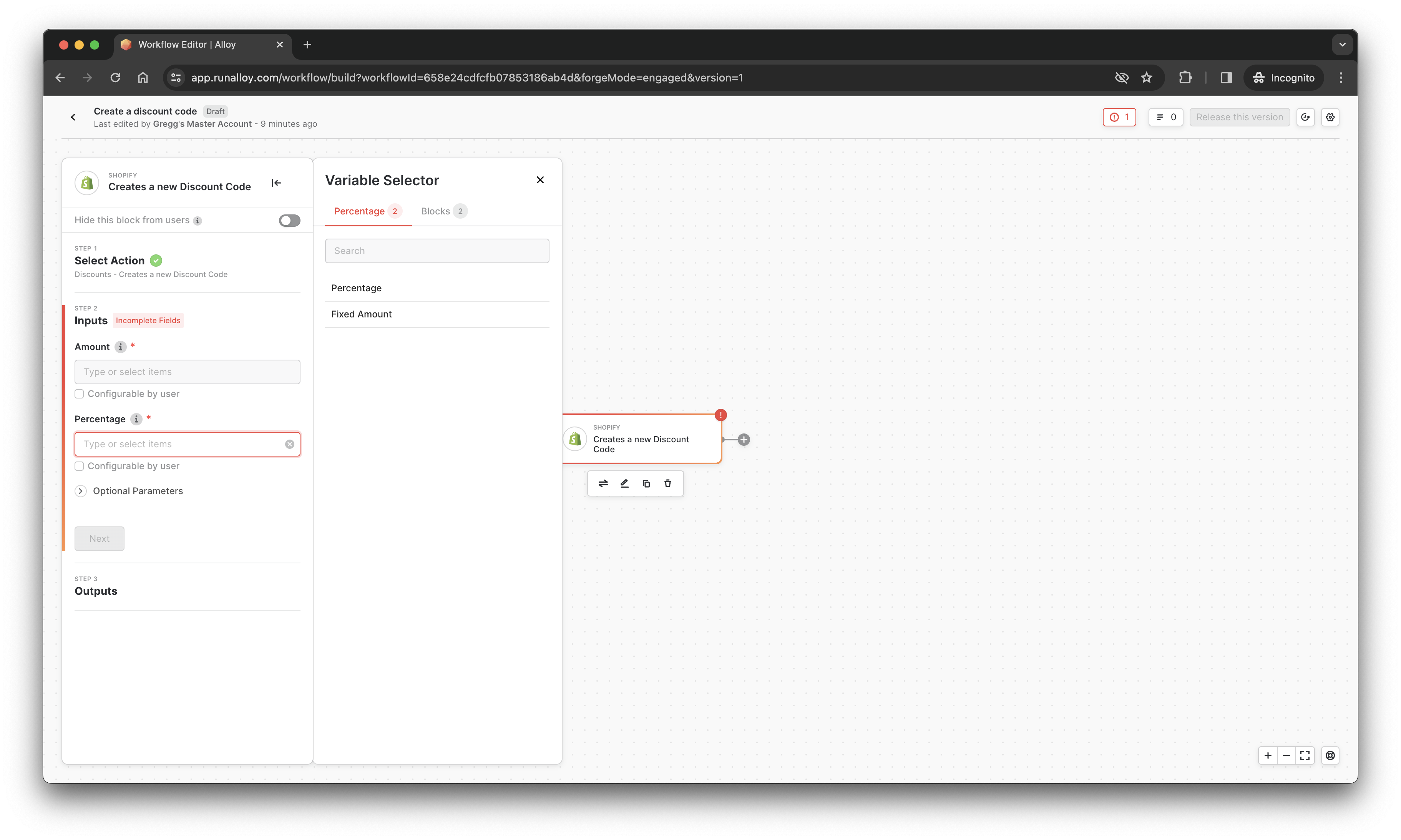Expand Step 1 Select Action section

click(x=109, y=261)
